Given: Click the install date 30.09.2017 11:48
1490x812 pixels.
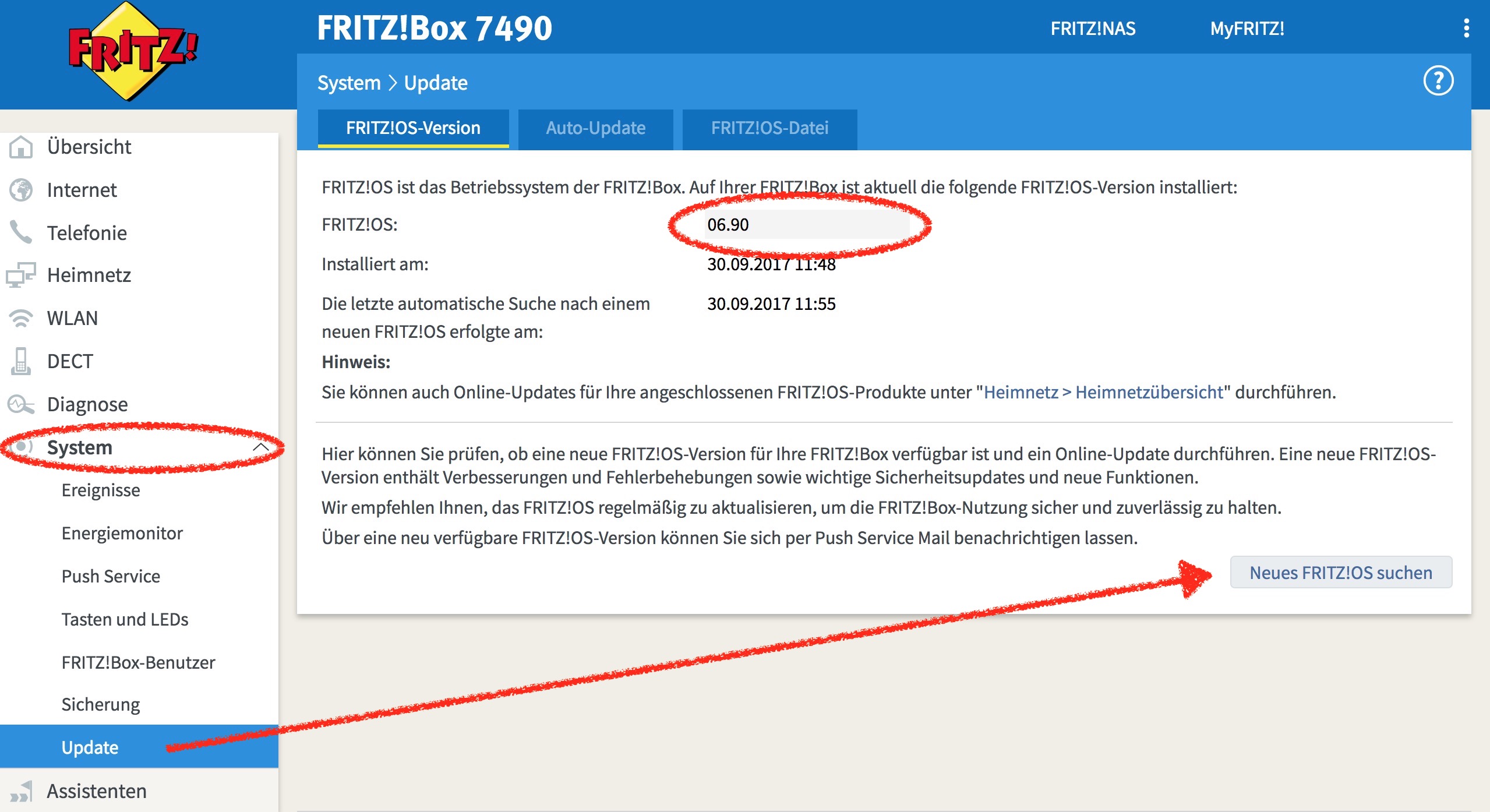Looking at the screenshot, I should [x=771, y=264].
